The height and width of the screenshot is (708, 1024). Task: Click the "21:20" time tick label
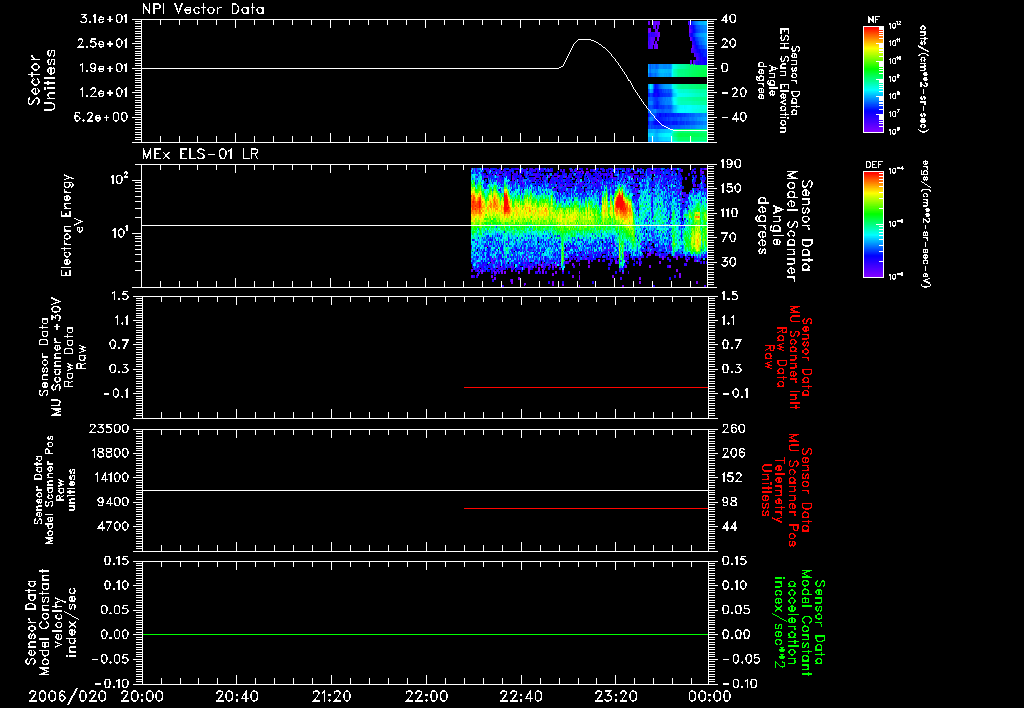click(331, 696)
